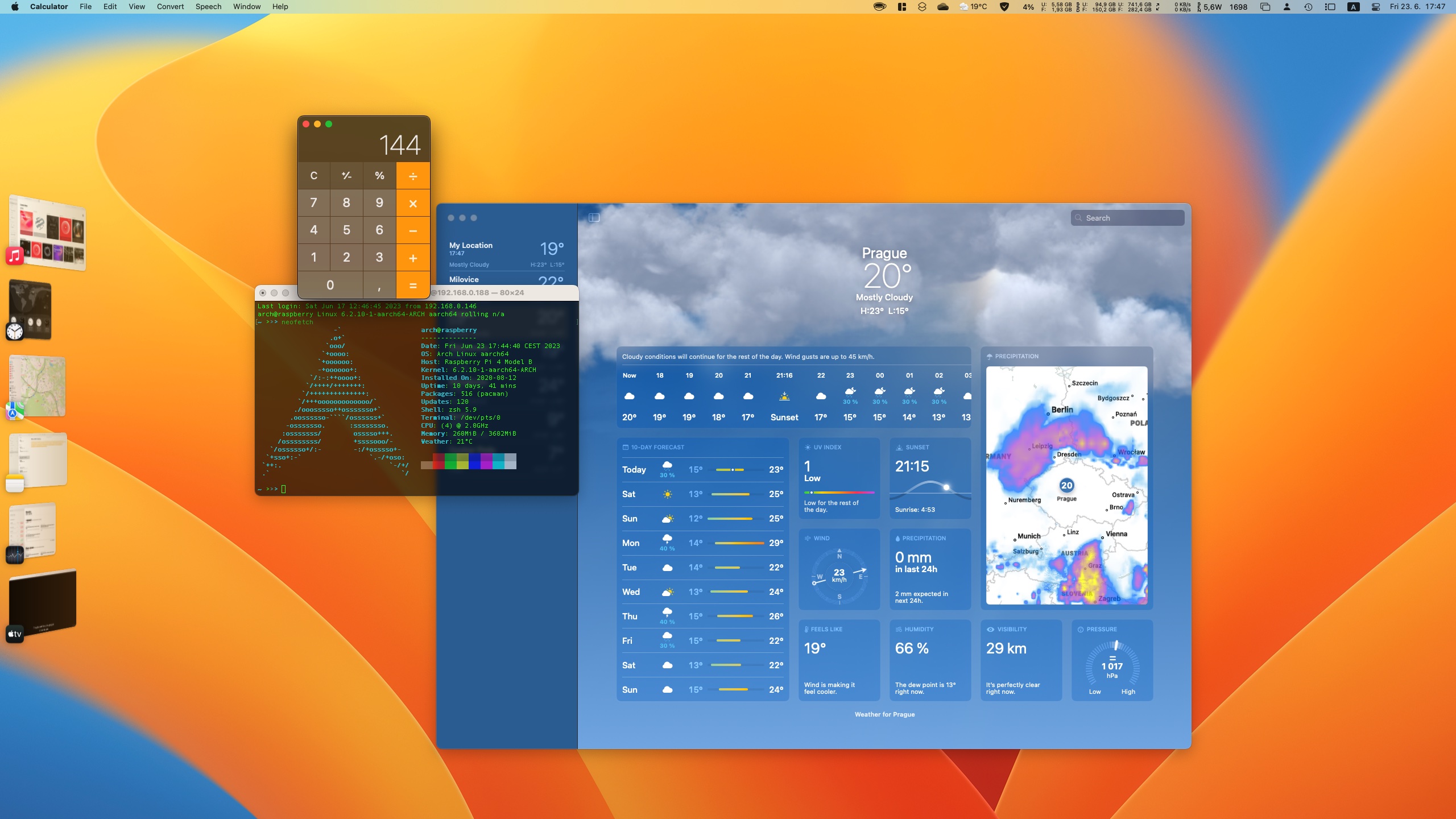Click the Music app icon badge
The image size is (1456, 819).
15,256
